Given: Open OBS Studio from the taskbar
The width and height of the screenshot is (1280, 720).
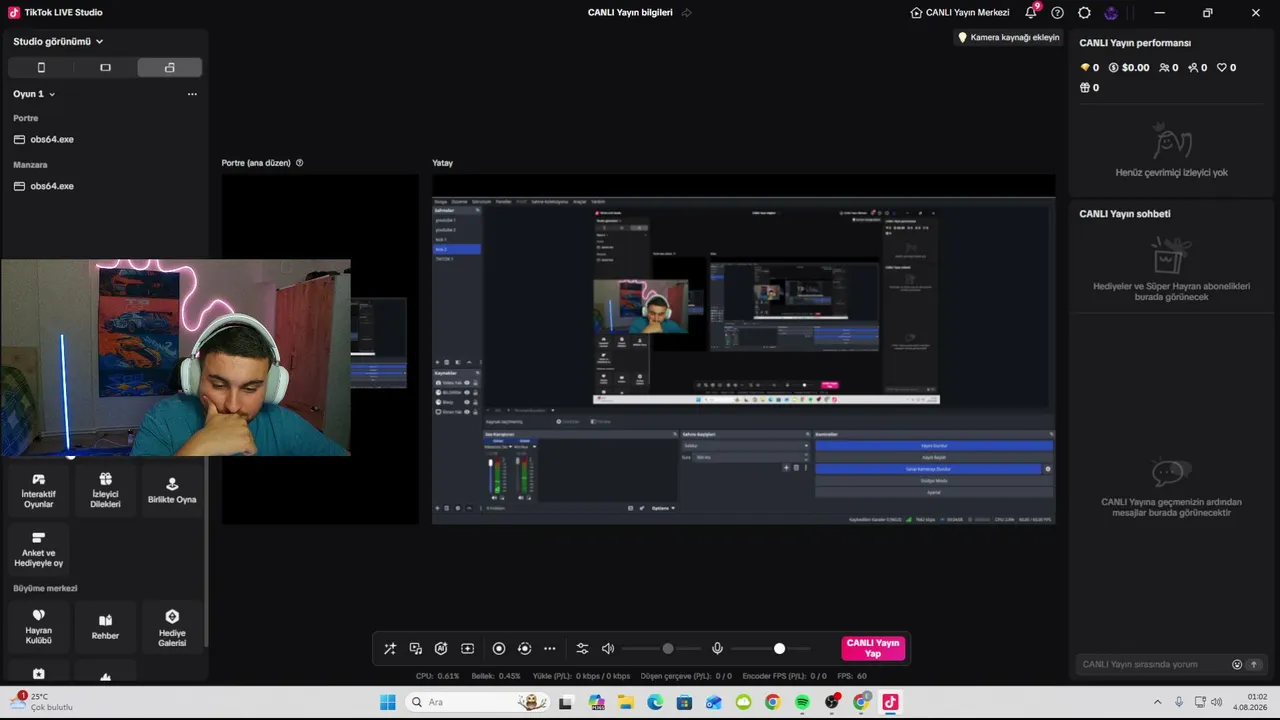Looking at the screenshot, I should click(832, 702).
